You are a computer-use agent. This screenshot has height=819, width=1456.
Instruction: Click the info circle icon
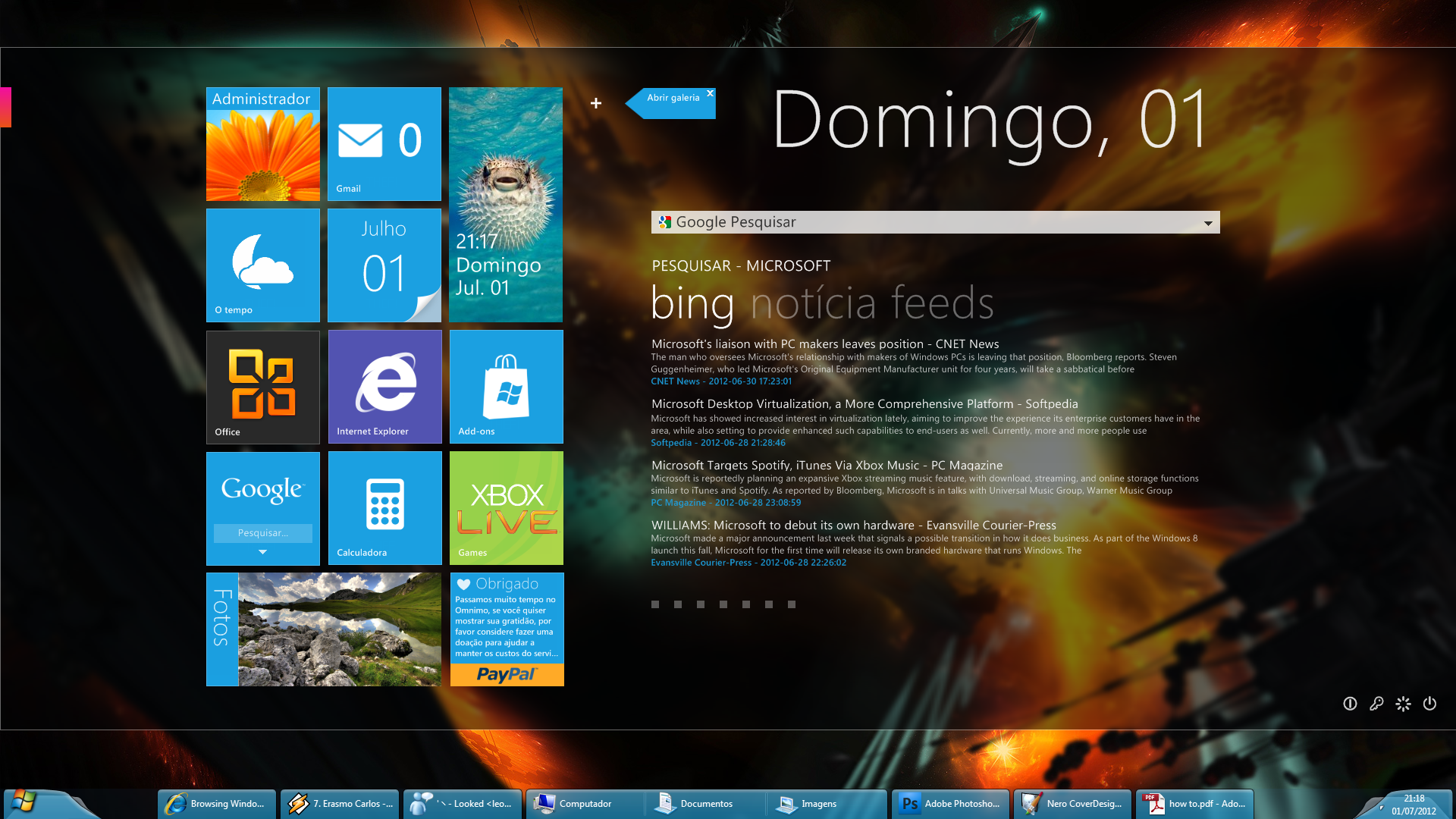pyautogui.click(x=1350, y=704)
